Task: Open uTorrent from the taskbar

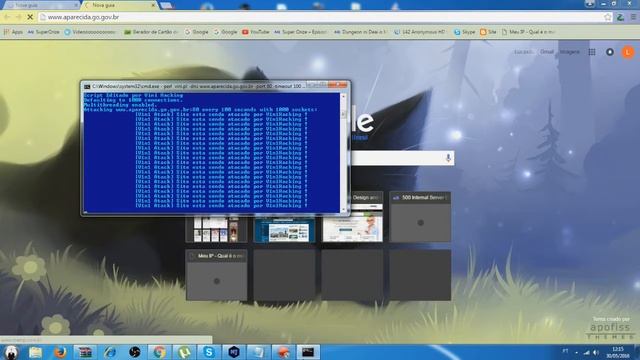Action: [184, 352]
